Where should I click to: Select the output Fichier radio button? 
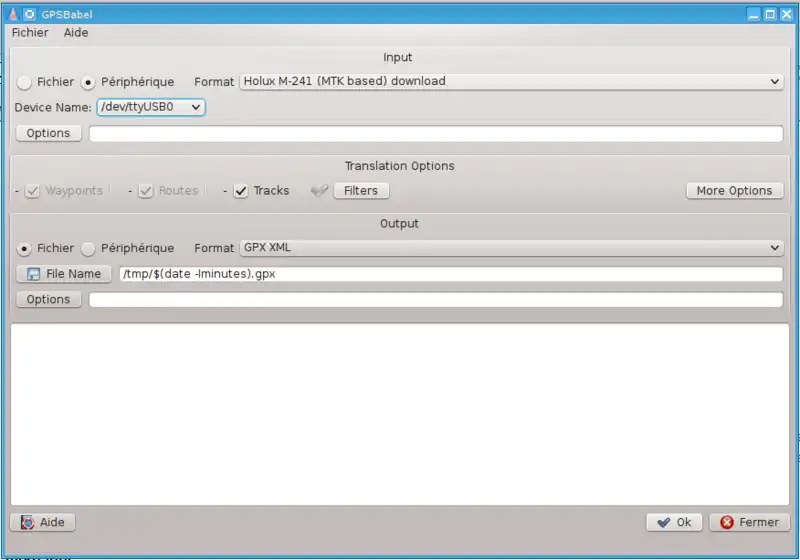point(24,248)
